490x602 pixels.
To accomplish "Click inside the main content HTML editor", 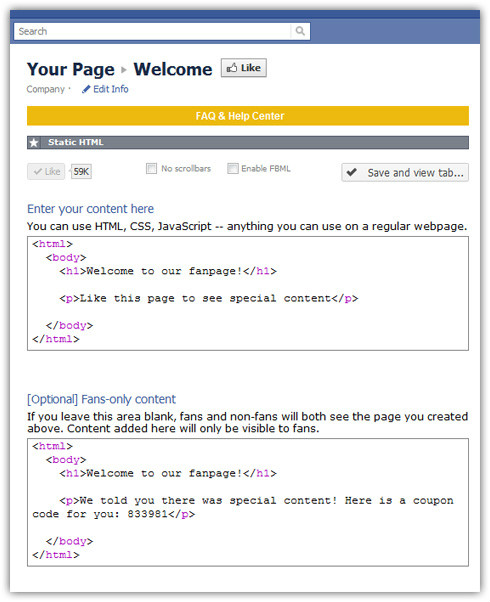I will point(248,294).
